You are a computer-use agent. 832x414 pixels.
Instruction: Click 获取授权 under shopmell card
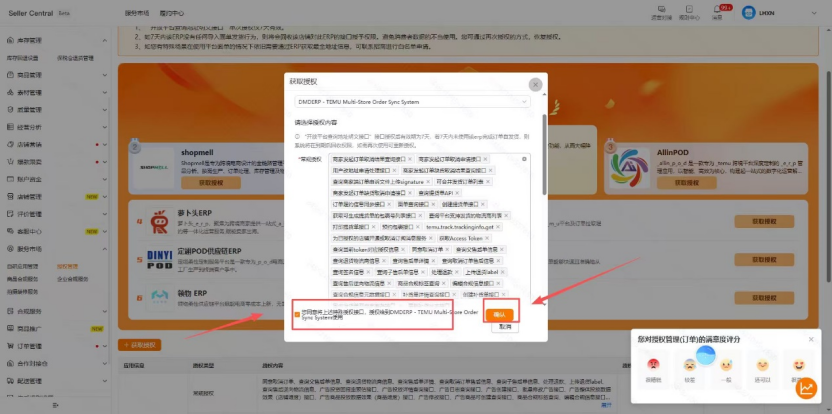click(x=211, y=183)
